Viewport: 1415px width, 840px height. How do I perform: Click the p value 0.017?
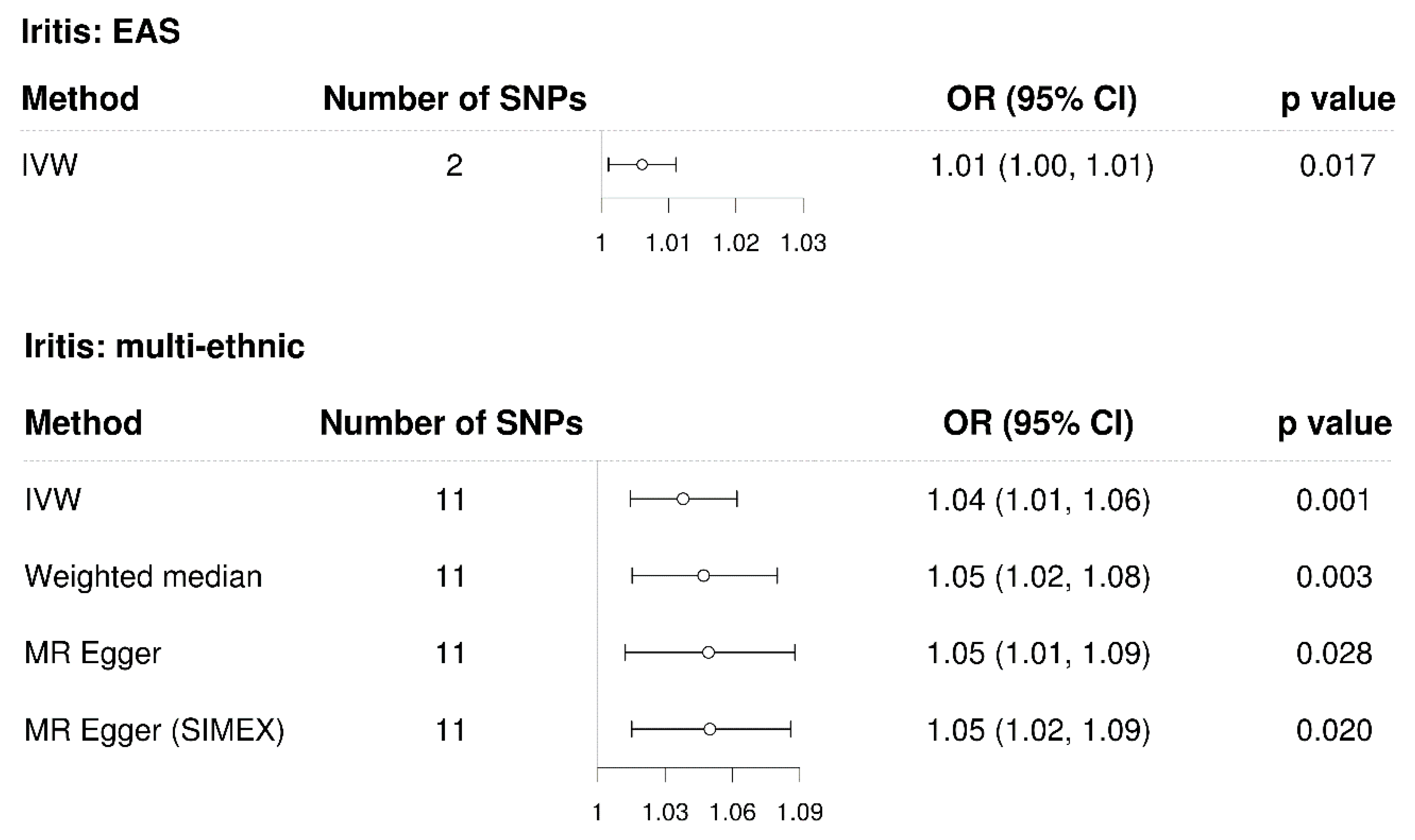(x=1337, y=166)
